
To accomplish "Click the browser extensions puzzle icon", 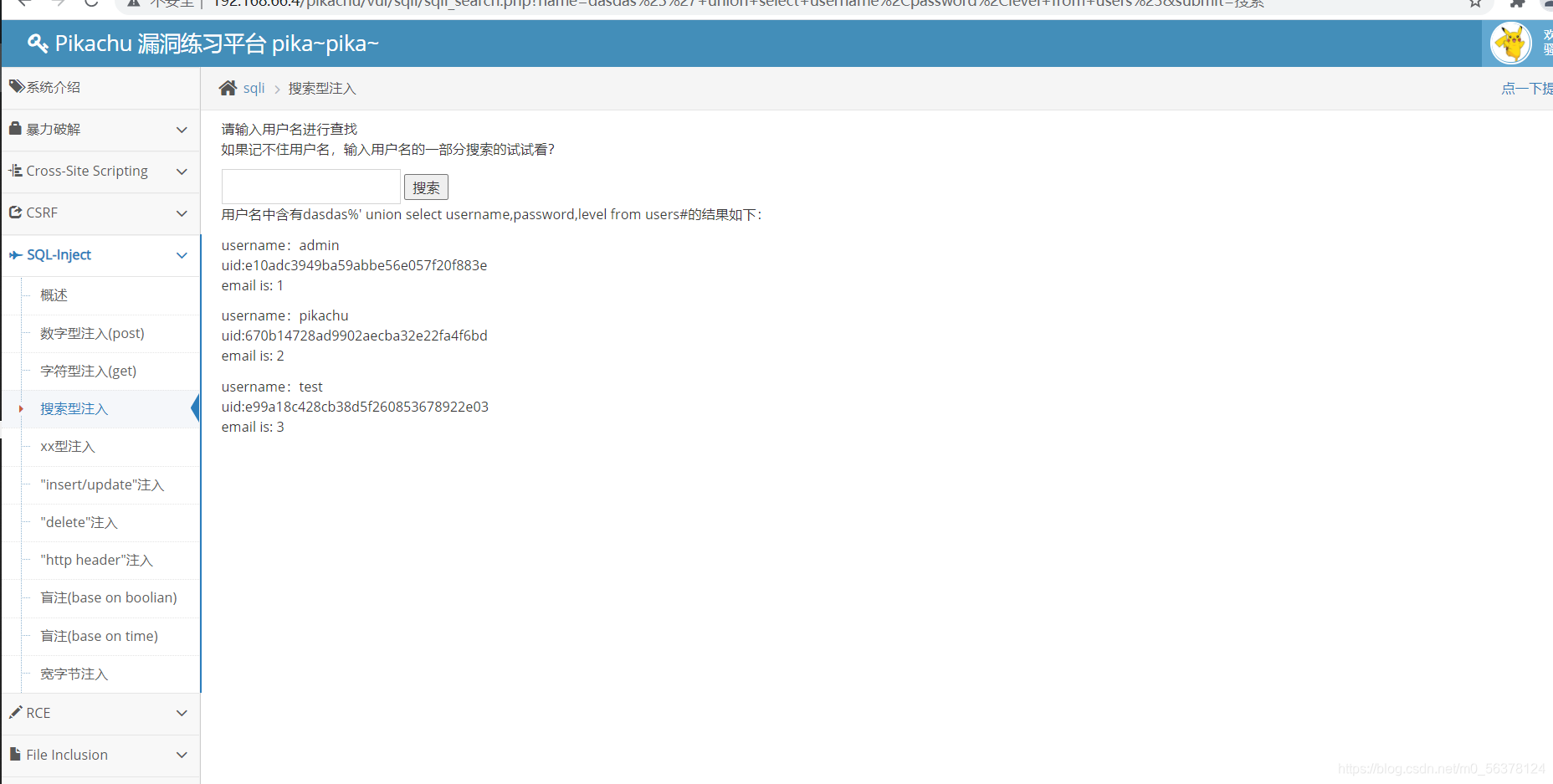I will (x=1517, y=3).
